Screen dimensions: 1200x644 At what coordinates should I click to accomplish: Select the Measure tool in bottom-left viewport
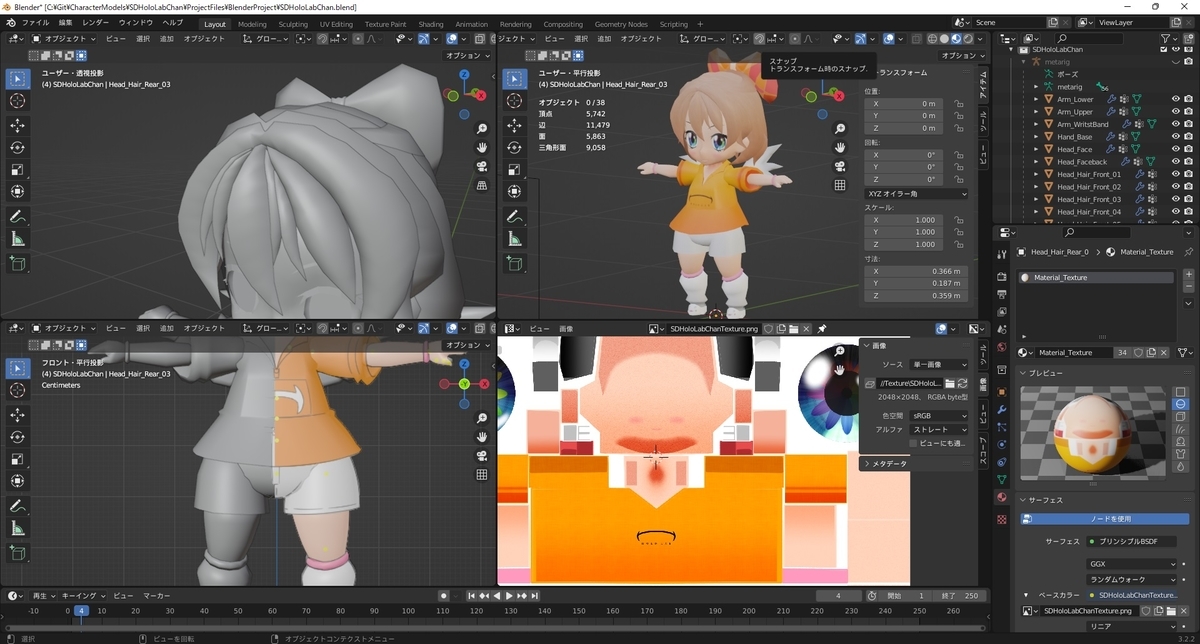click(18, 529)
